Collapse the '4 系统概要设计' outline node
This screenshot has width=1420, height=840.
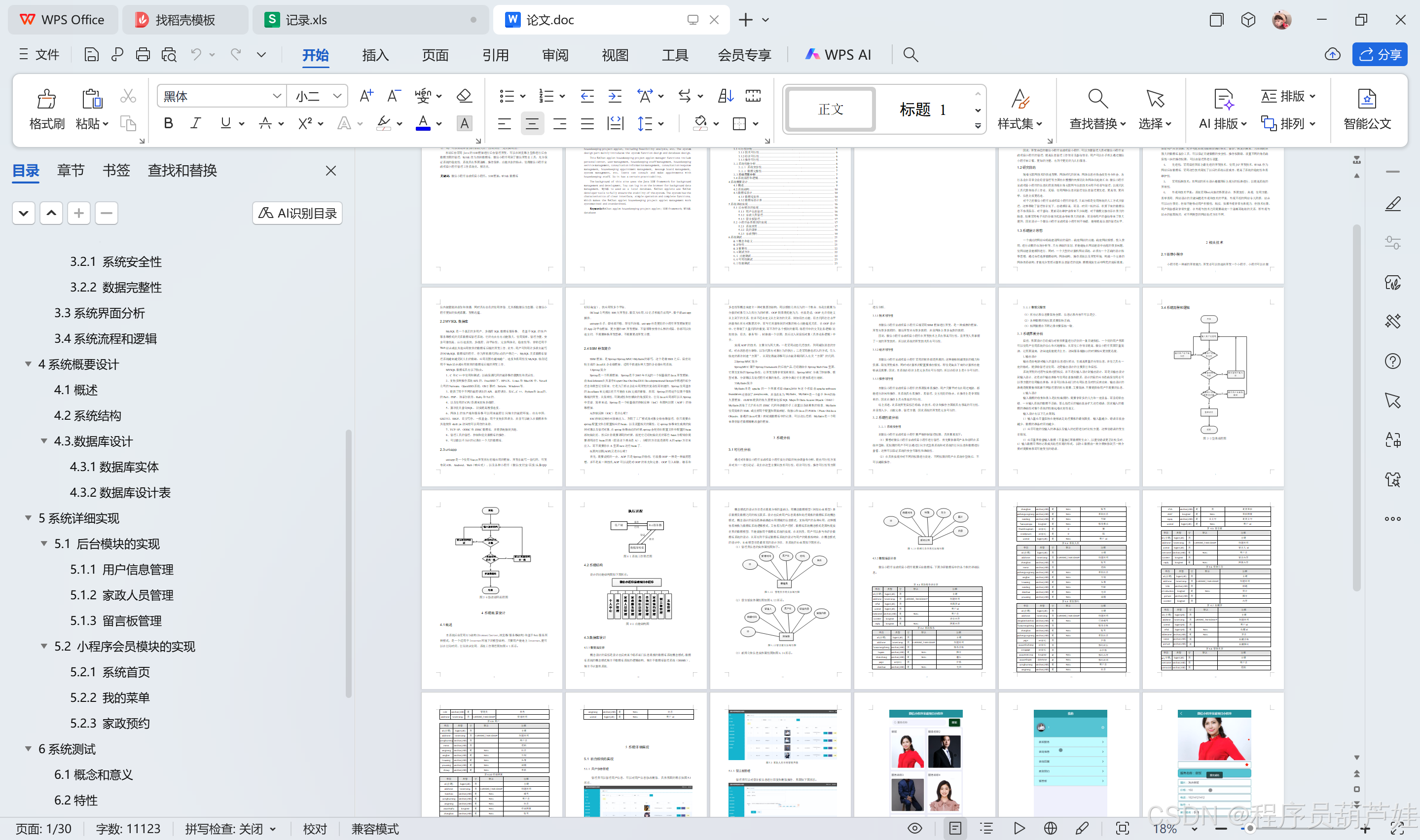tap(28, 364)
